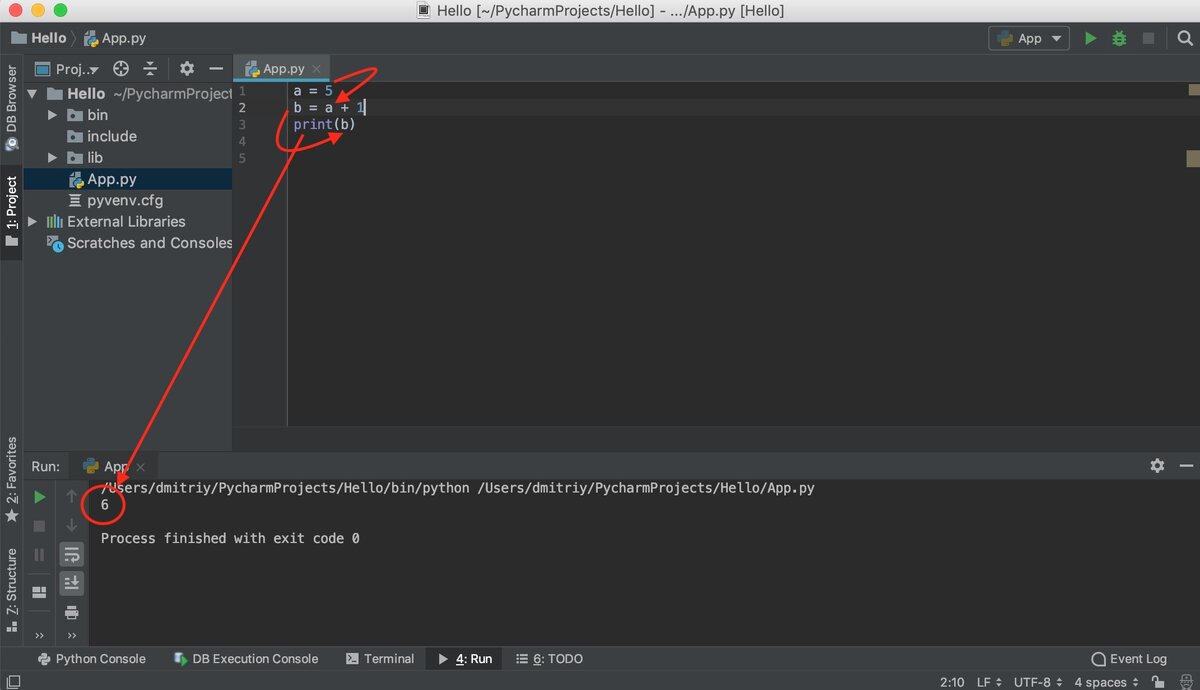Open UTF-8 encoding selector

coord(1037,682)
